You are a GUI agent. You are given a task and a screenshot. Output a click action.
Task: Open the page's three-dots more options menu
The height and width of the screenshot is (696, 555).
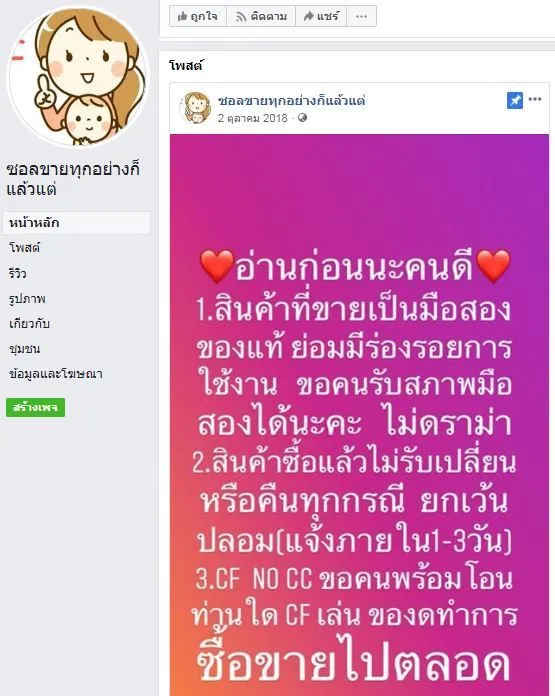point(361,16)
